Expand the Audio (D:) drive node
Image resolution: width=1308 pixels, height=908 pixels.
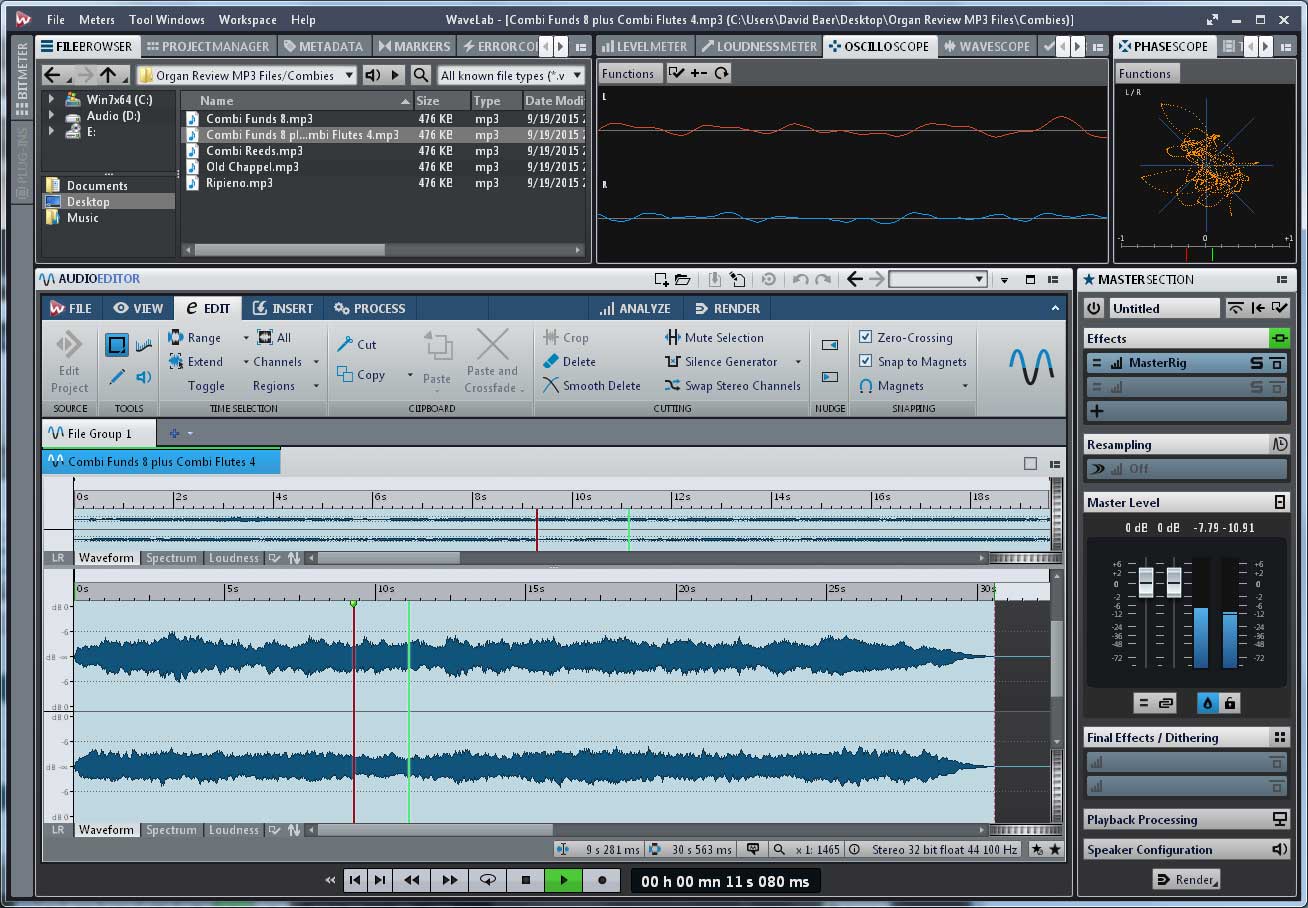point(51,115)
